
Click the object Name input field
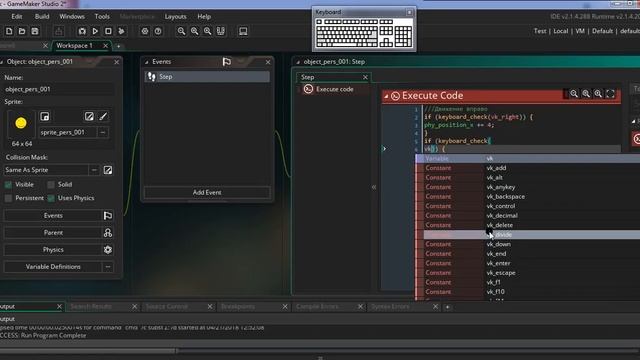tap(59, 89)
